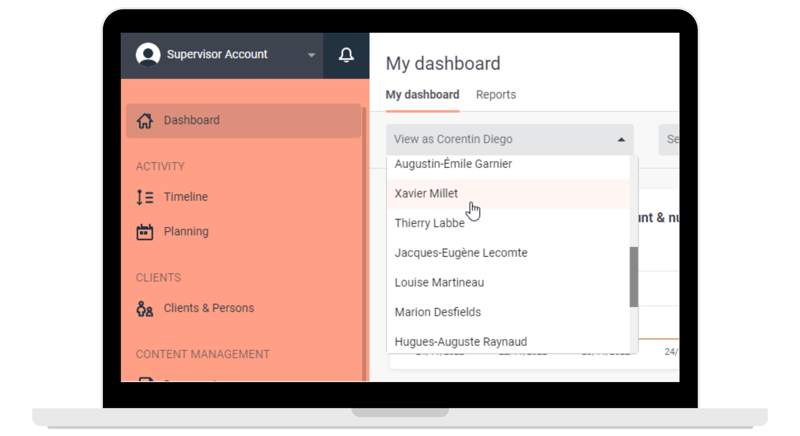The image size is (800, 436).
Task: Choose Louise Martineau in the list
Action: tap(439, 283)
